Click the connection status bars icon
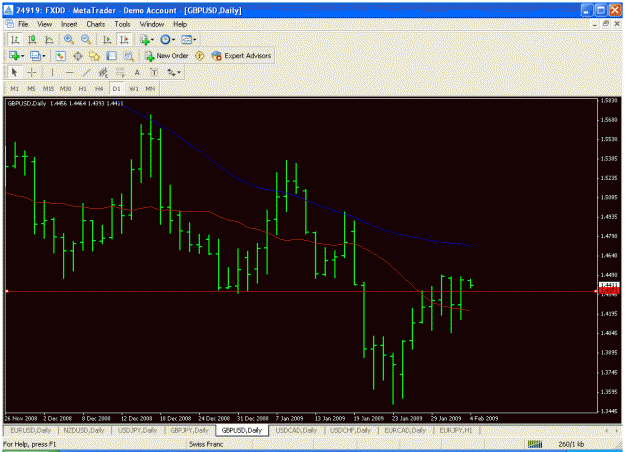This screenshot has height=452, width=625. [535, 444]
